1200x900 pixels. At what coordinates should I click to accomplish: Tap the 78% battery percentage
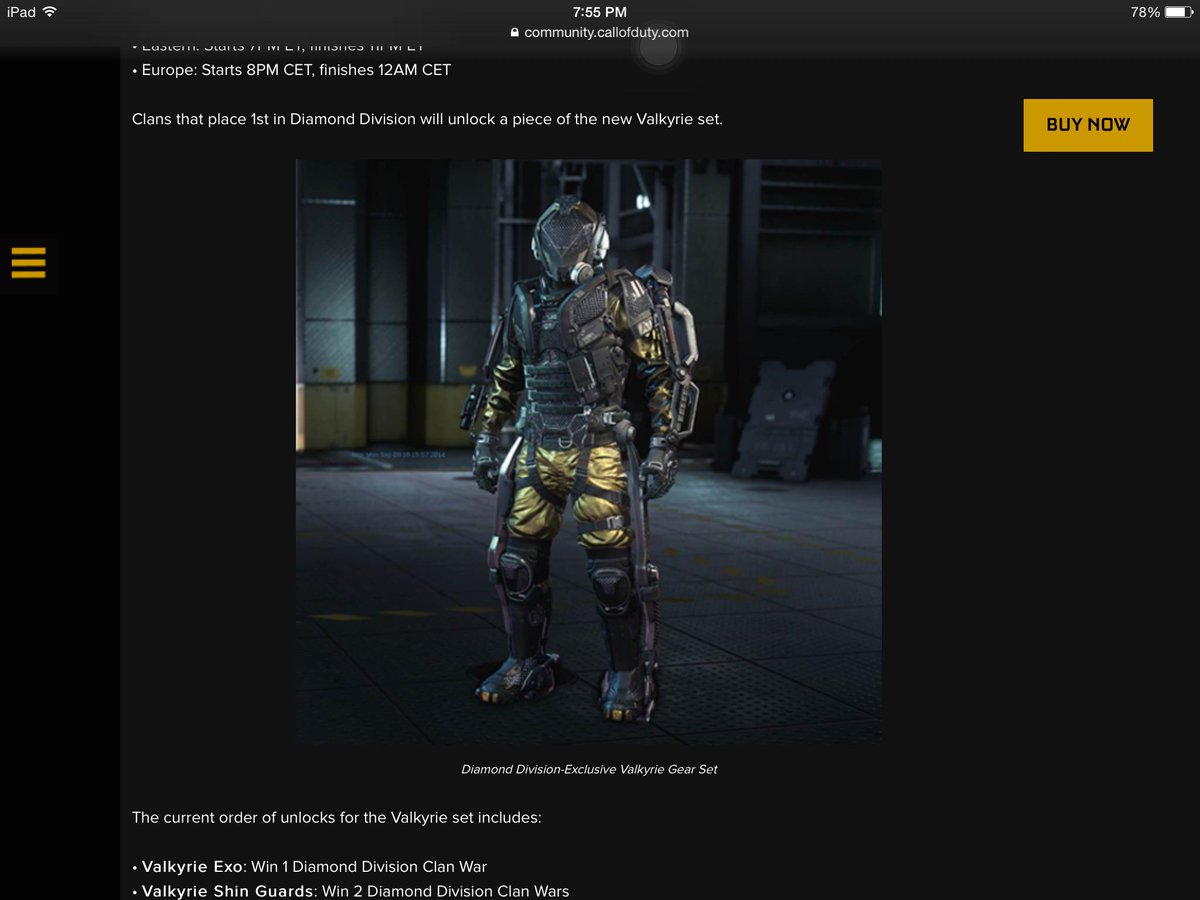pyautogui.click(x=1145, y=12)
